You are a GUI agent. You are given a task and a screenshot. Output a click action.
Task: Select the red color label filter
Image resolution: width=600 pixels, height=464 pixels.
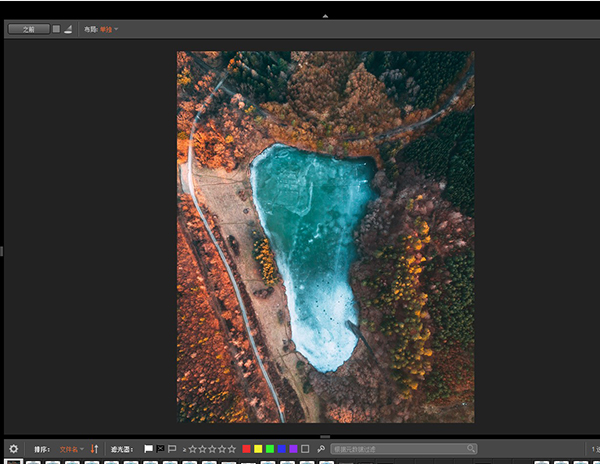pos(247,449)
